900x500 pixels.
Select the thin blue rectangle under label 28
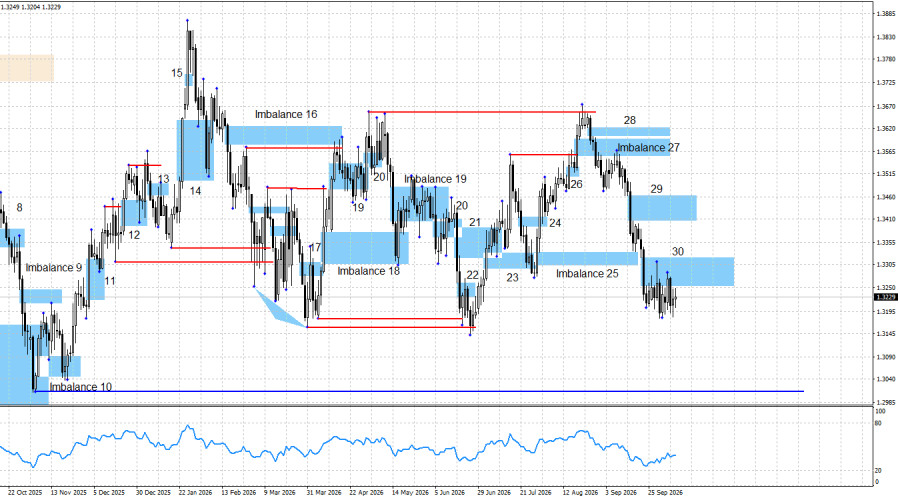pos(630,132)
